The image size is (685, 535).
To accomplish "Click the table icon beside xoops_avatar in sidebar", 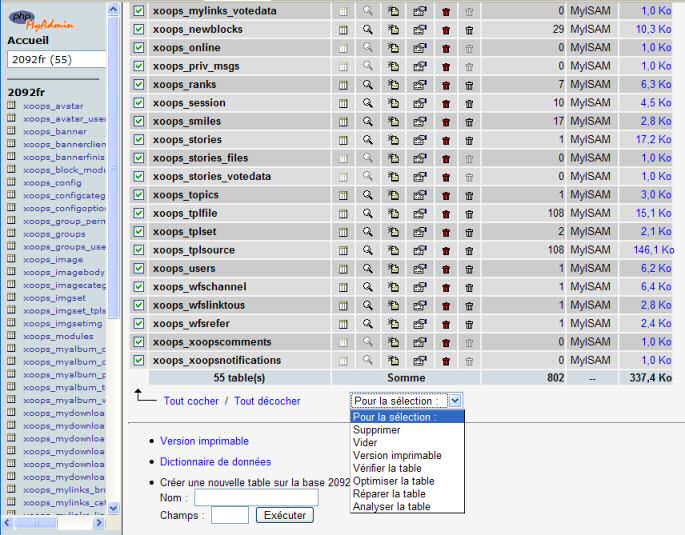I will [11, 105].
